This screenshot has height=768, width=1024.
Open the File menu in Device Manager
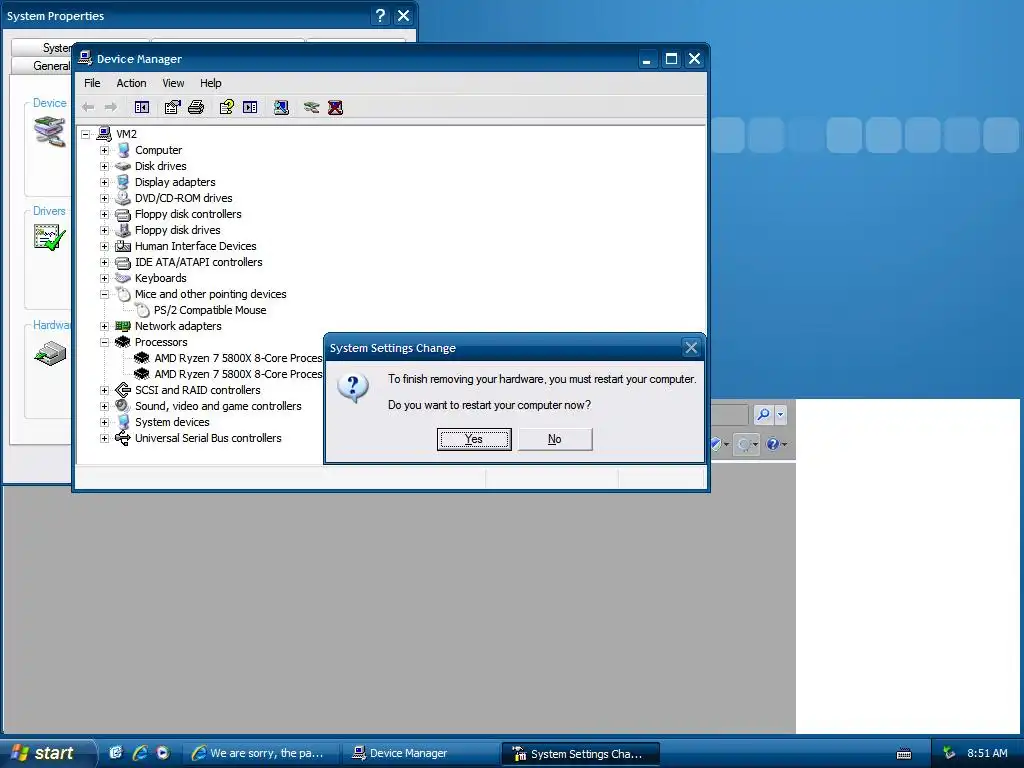(92, 83)
